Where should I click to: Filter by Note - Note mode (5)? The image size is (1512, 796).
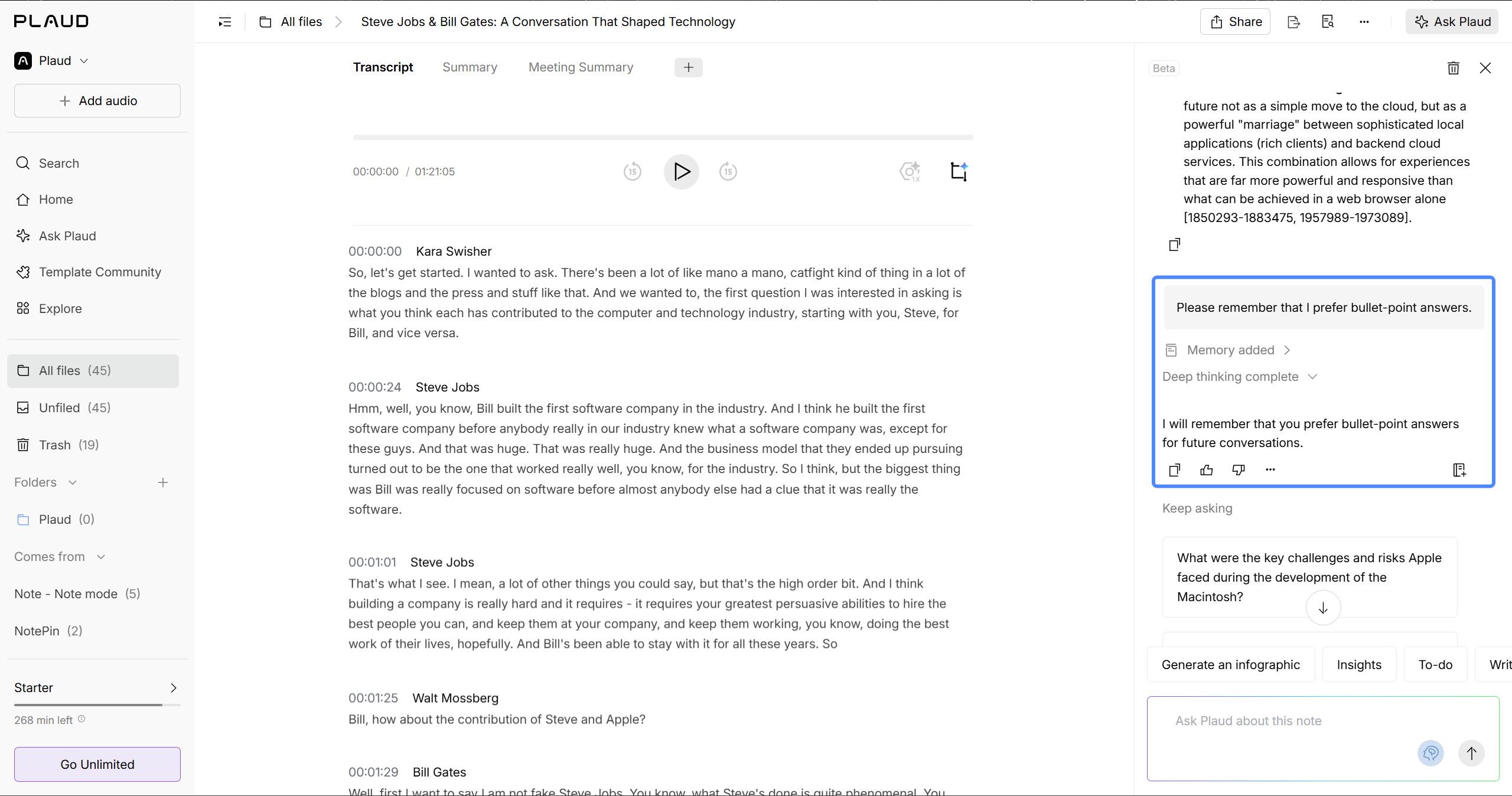(77, 594)
